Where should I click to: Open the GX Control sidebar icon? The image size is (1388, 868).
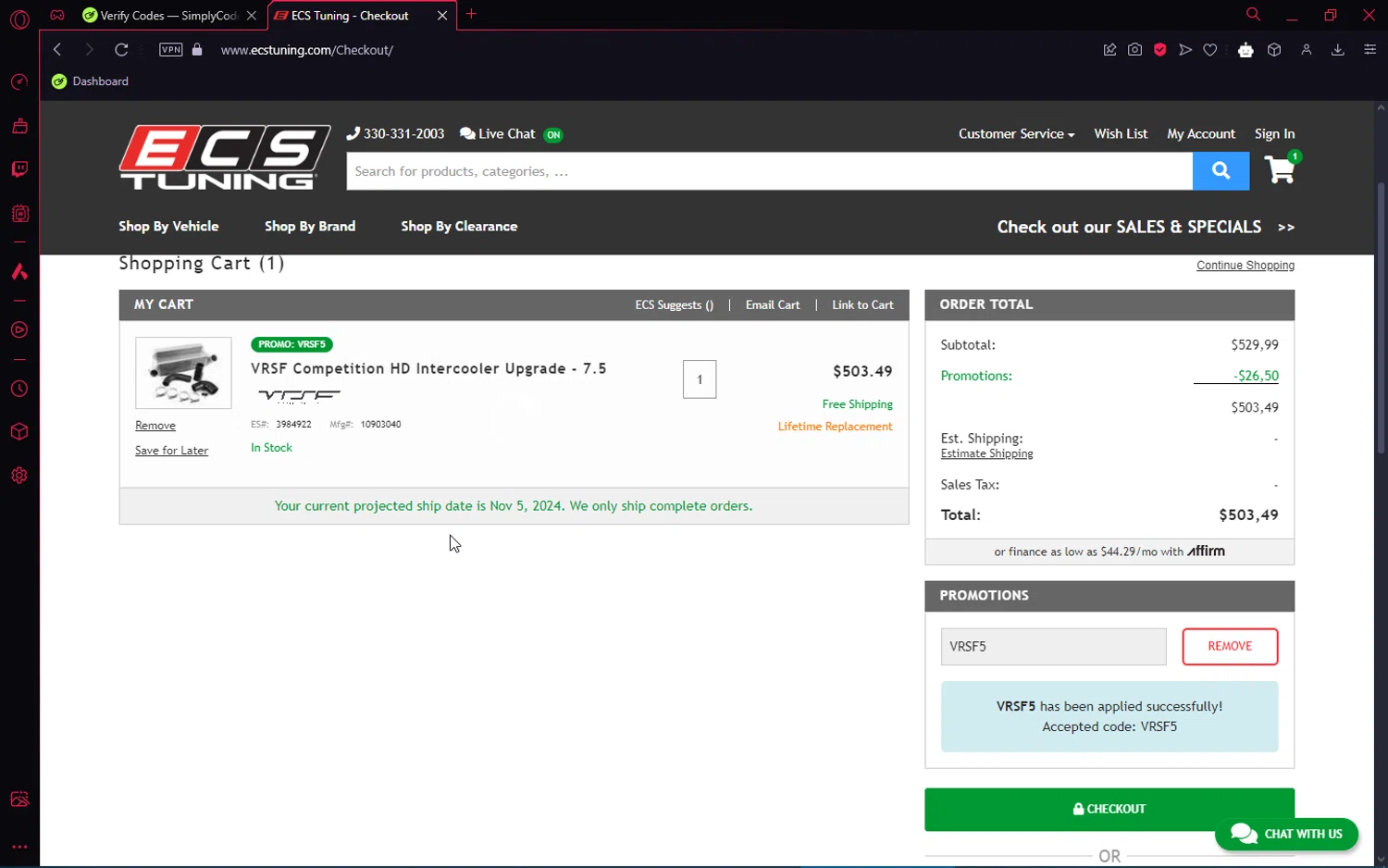point(19,82)
